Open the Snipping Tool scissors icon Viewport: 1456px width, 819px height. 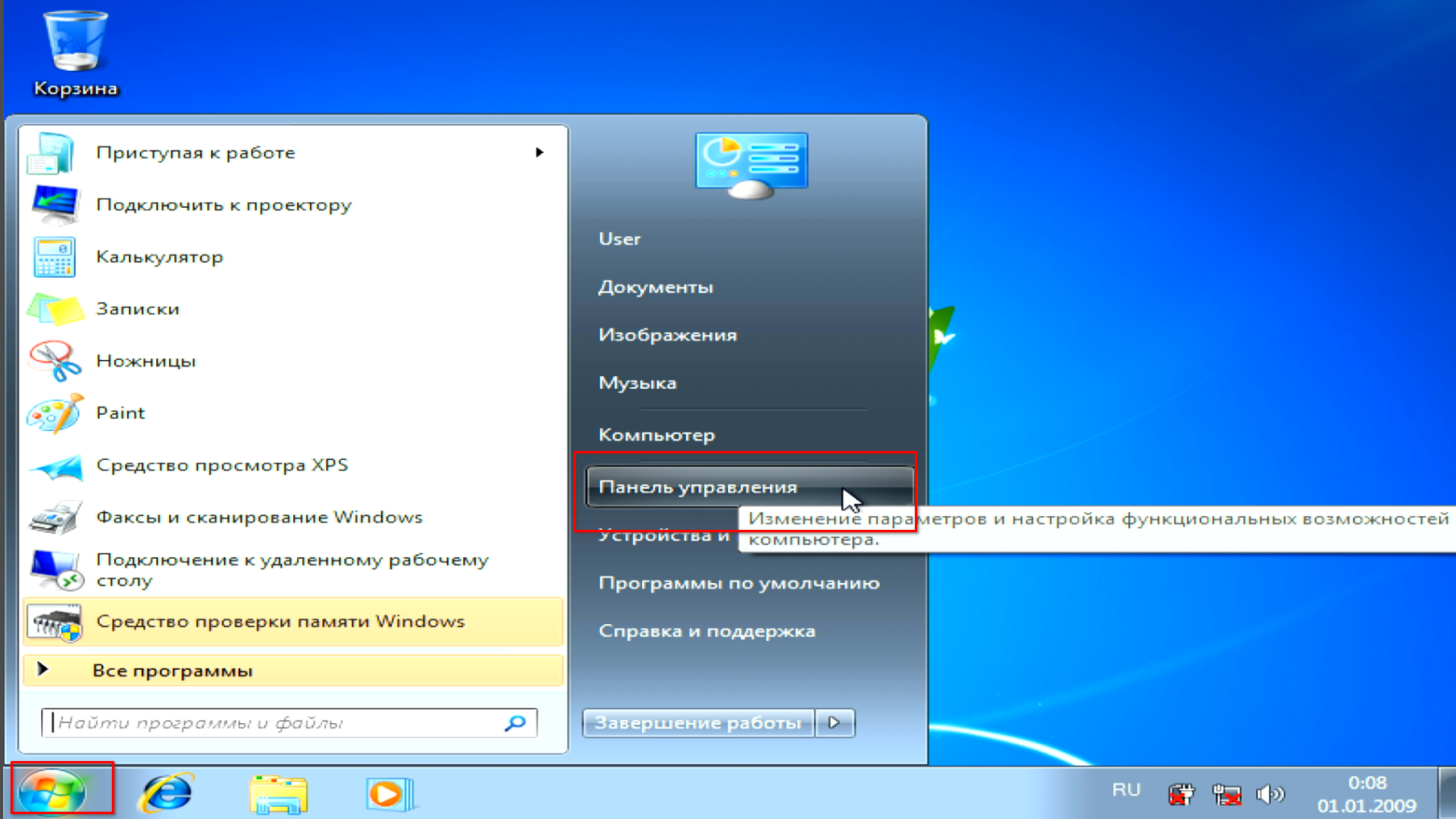click(55, 362)
